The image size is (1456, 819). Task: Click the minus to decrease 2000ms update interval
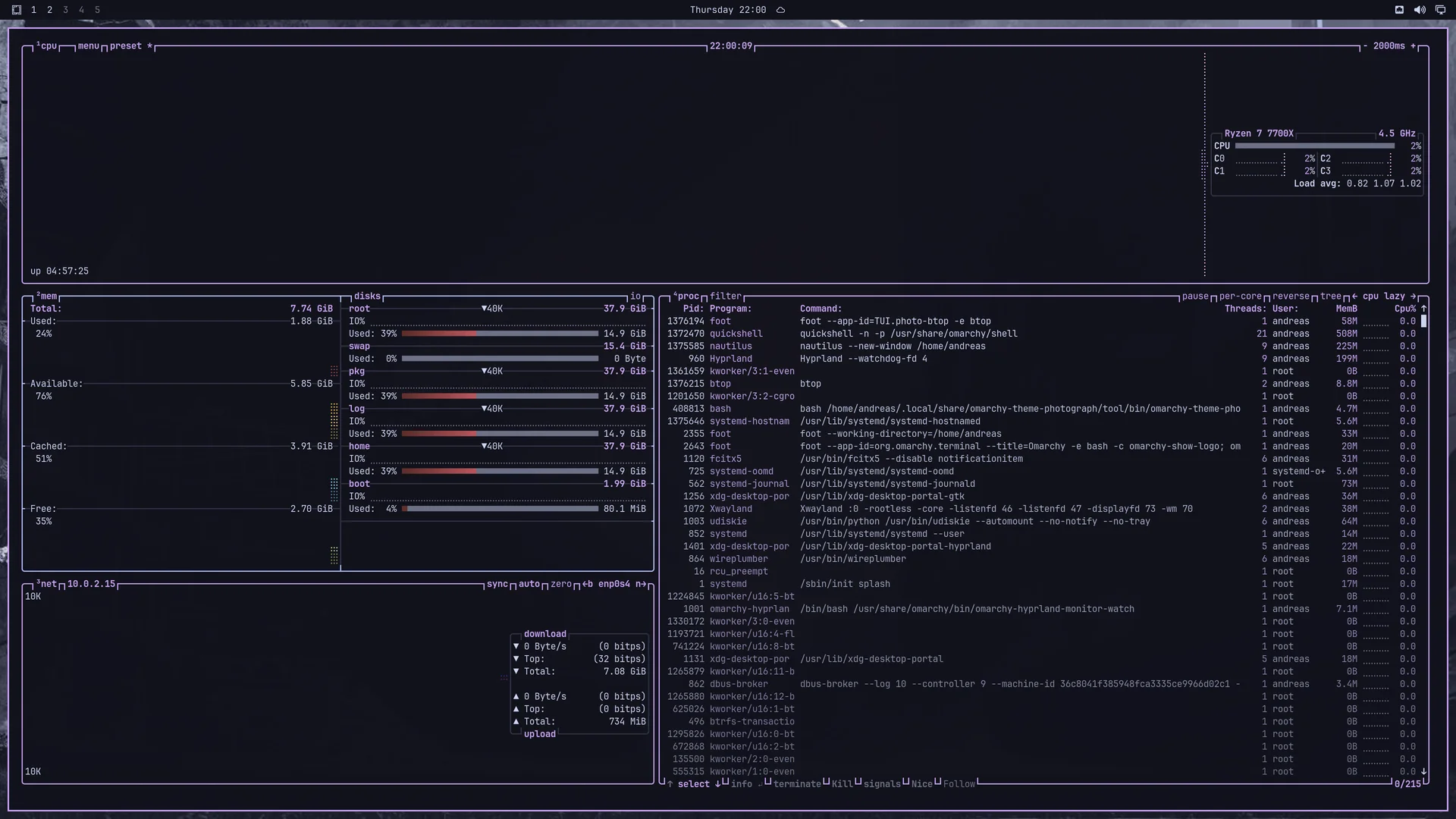[1365, 46]
